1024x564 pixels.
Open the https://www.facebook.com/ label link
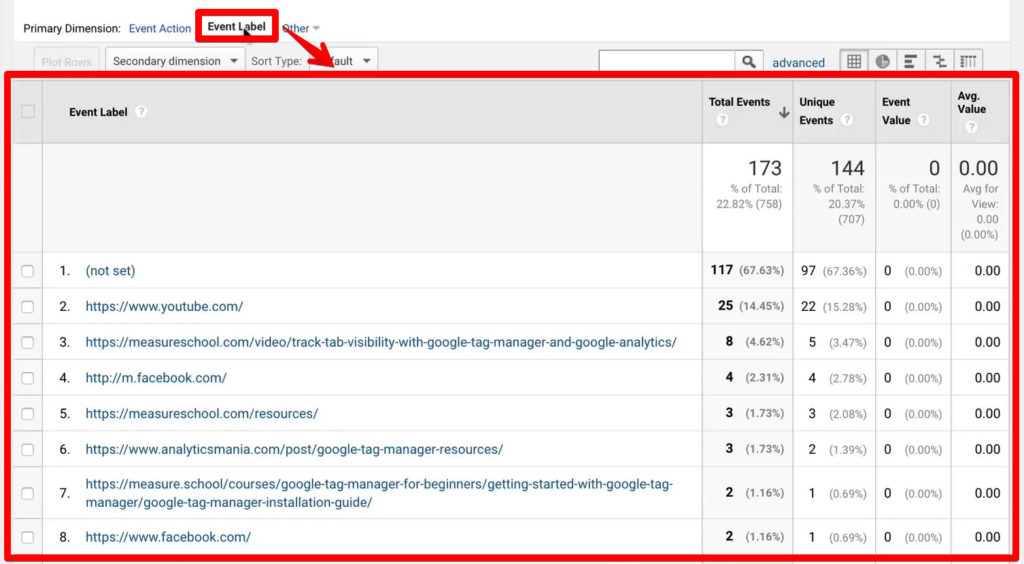point(168,537)
